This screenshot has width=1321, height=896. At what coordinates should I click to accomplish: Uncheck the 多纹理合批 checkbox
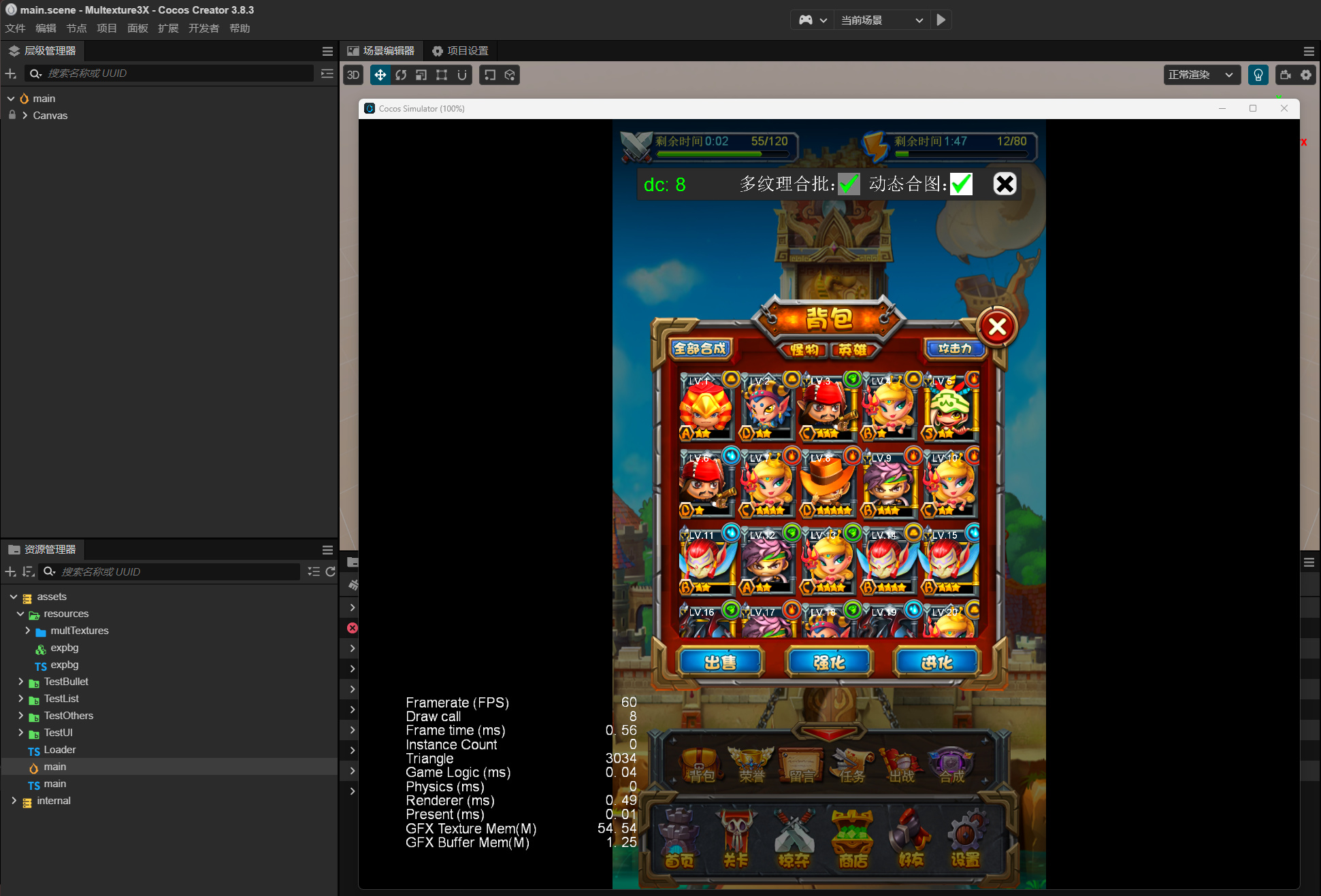(848, 184)
